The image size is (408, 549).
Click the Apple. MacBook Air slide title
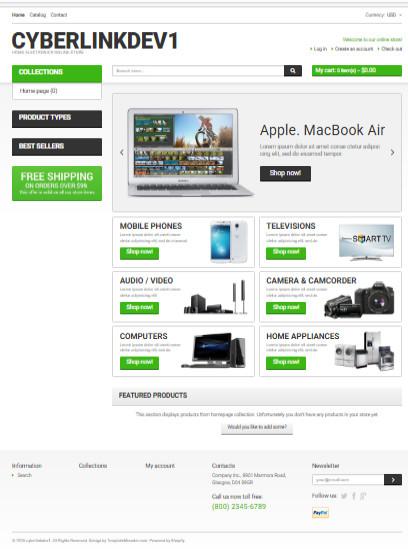click(322, 130)
